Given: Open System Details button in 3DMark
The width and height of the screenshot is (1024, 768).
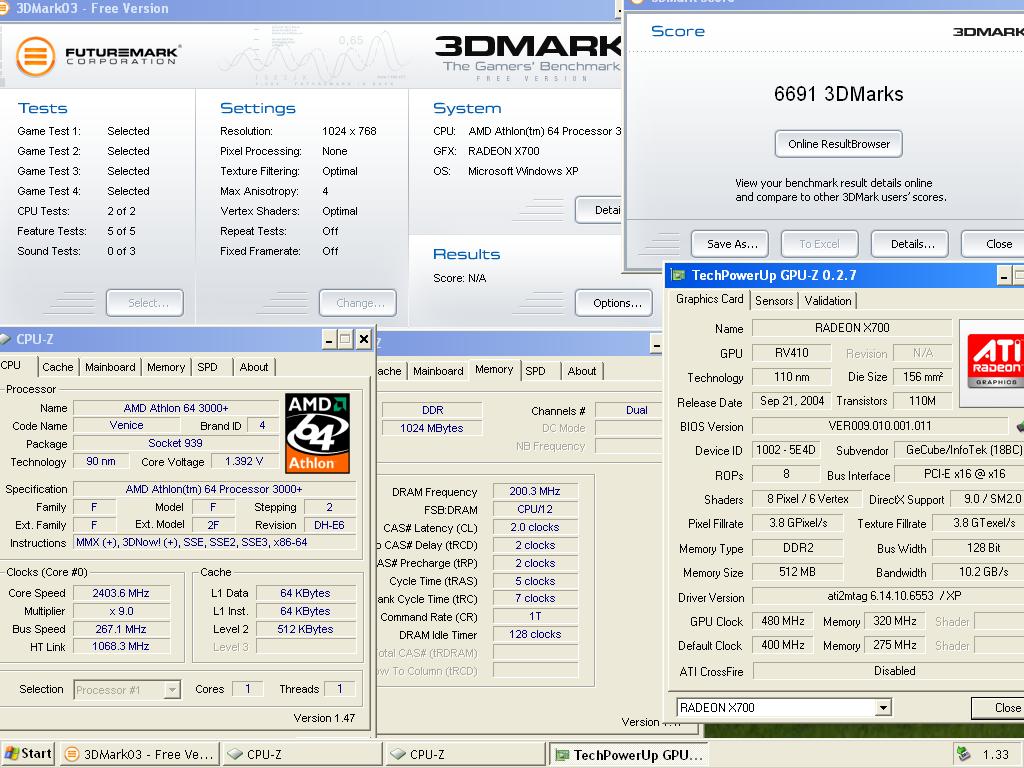Looking at the screenshot, I should 599,210.
